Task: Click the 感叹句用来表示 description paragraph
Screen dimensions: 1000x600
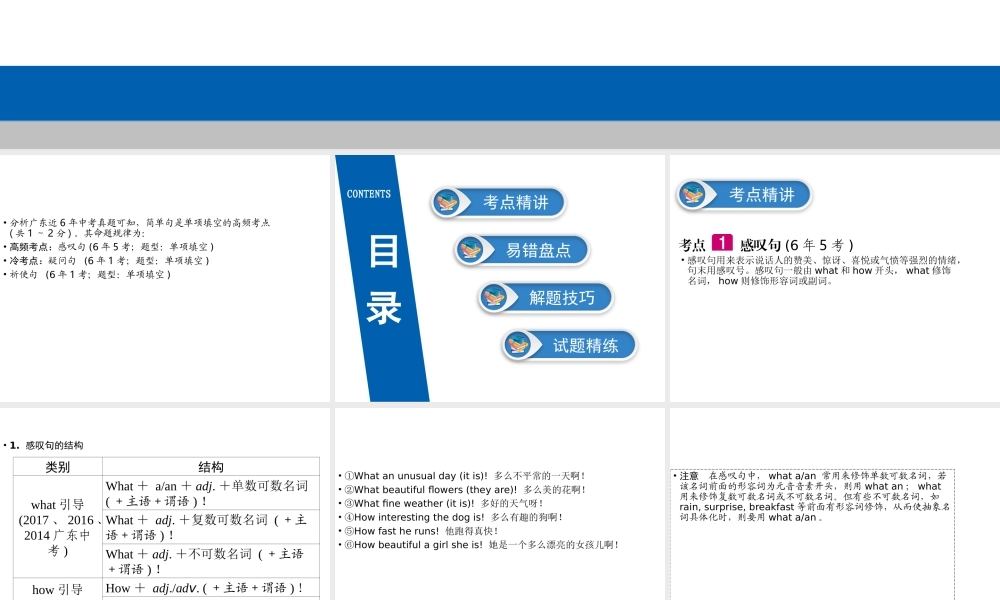Action: pos(821,270)
